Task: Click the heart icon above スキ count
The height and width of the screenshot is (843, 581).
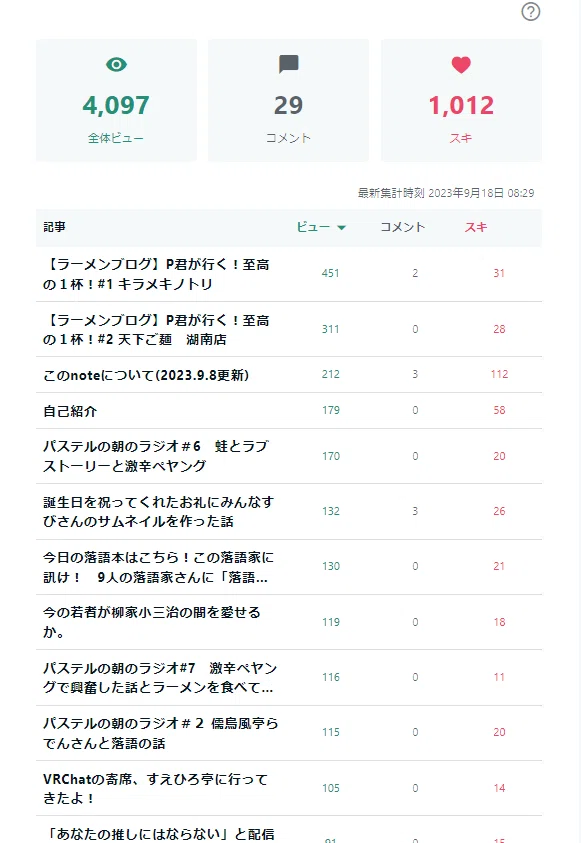Action: click(x=461, y=65)
